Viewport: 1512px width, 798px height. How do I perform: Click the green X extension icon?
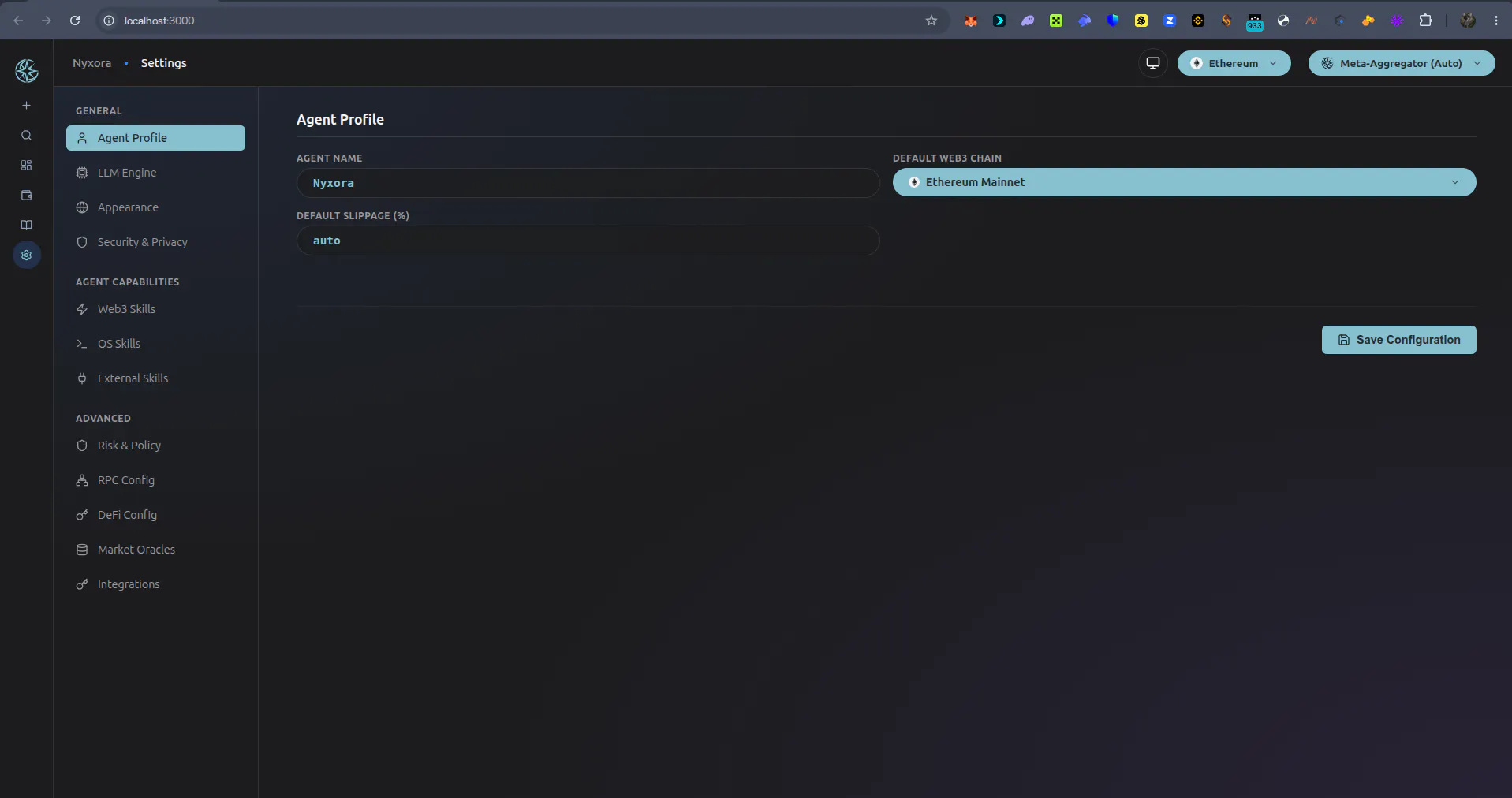pos(1056,21)
